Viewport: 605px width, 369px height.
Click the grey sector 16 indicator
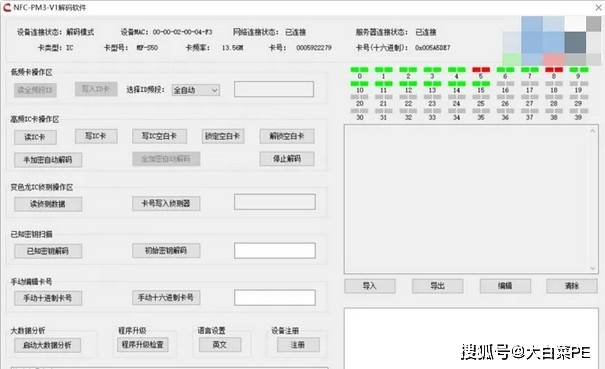[x=505, y=83]
